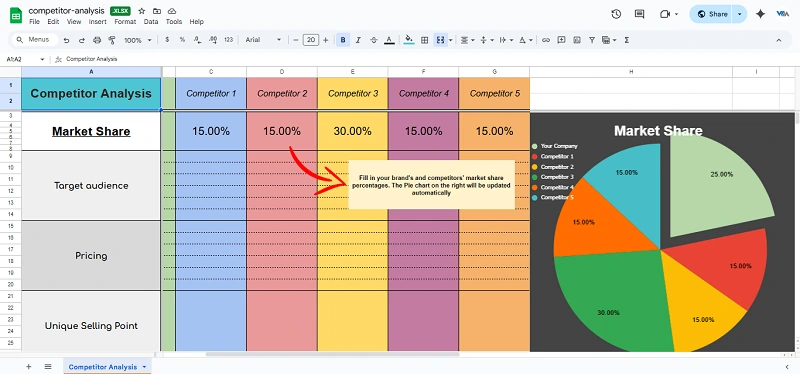
Task: Redo the last action
Action: 82,40
